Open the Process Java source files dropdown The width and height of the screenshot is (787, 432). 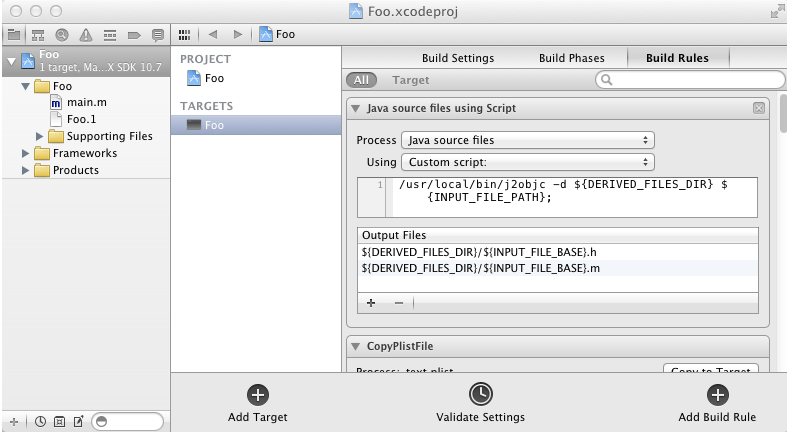pos(528,140)
